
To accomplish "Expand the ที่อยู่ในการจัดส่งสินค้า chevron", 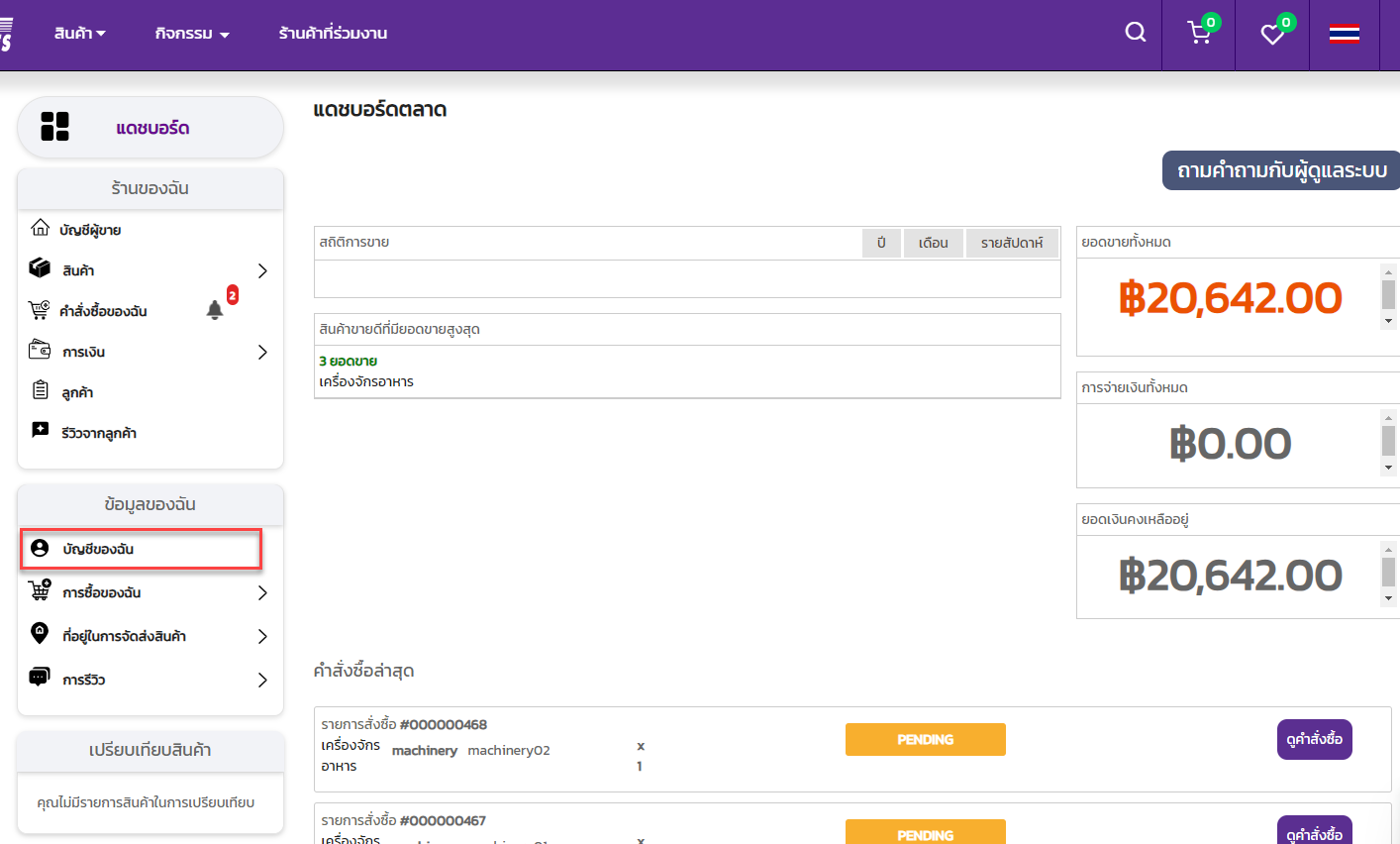I will [x=262, y=636].
